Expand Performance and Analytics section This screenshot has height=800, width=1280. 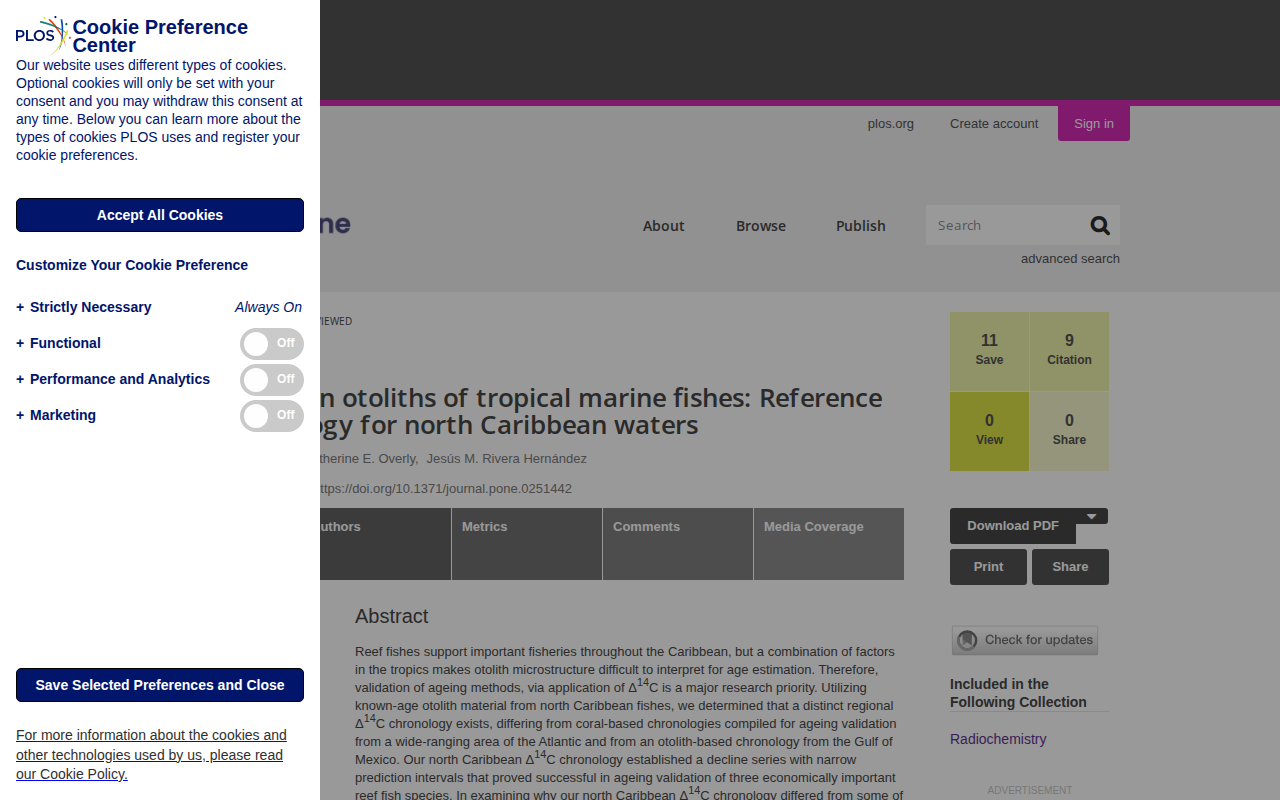point(113,379)
